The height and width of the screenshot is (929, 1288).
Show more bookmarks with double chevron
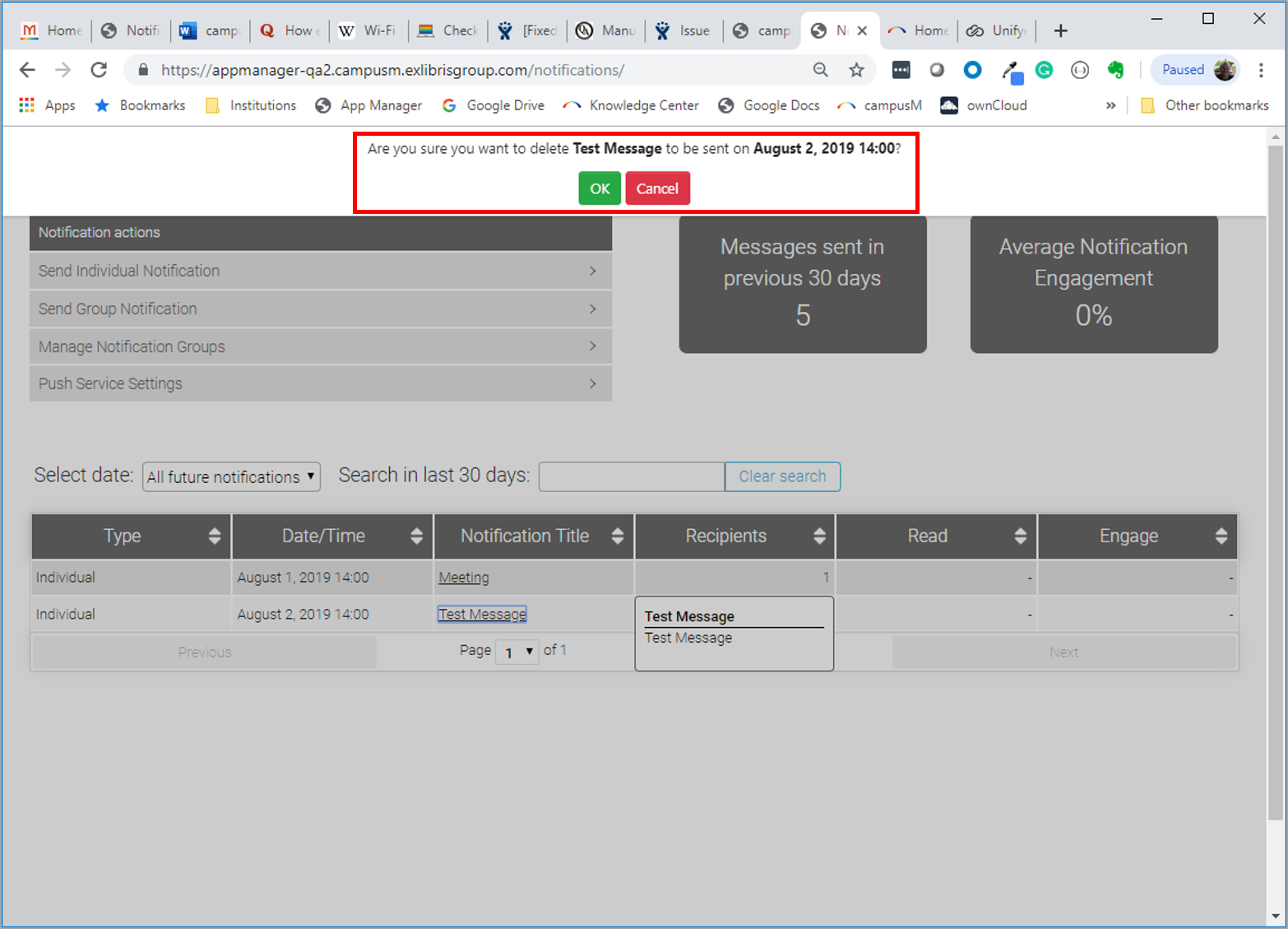[x=1110, y=105]
